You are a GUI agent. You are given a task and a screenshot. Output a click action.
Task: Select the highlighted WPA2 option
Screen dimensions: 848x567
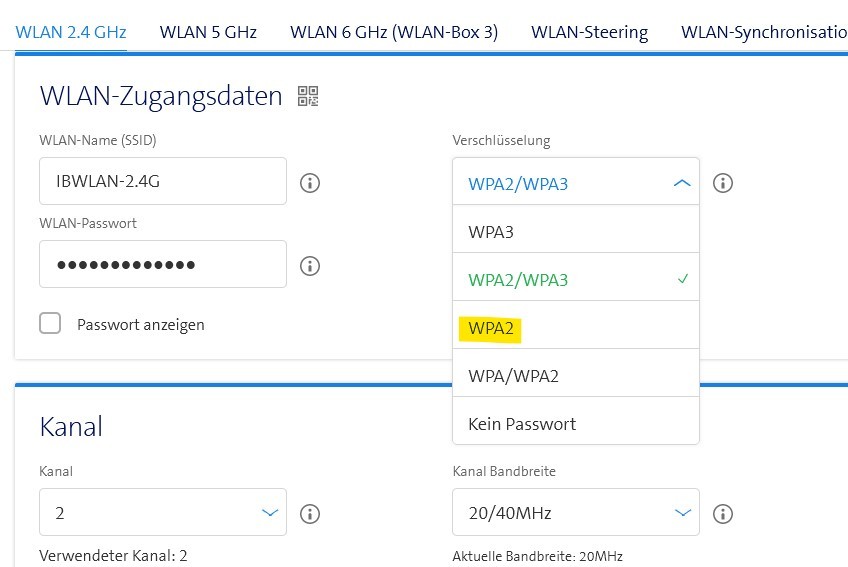click(575, 328)
